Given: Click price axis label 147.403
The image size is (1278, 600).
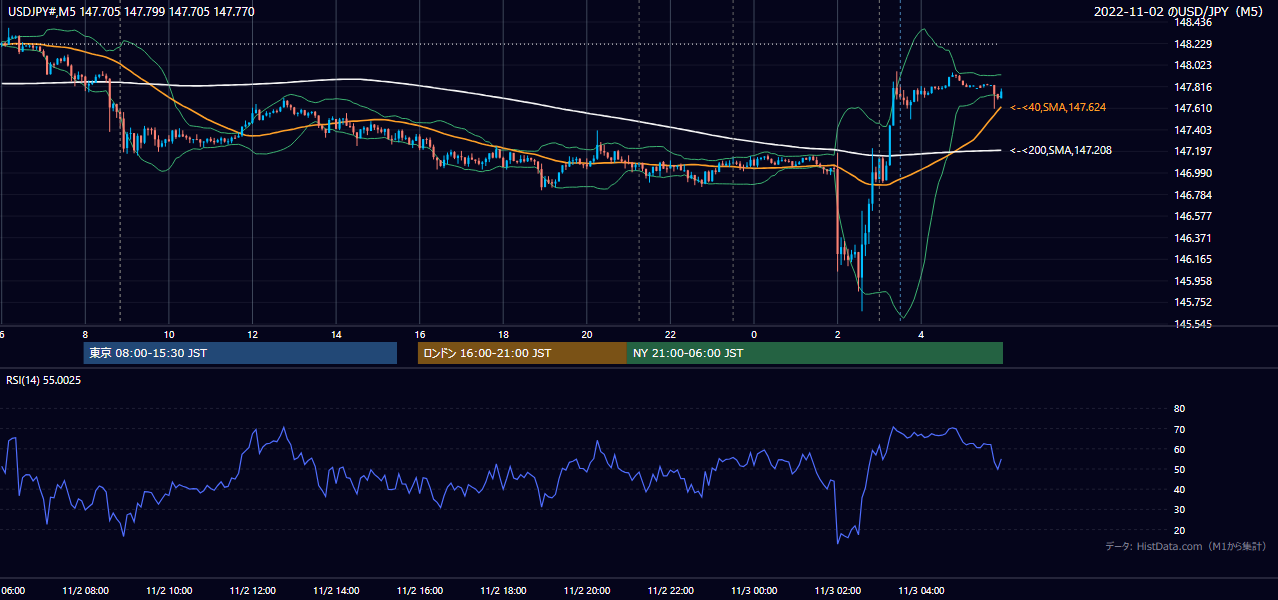Looking at the screenshot, I should pyautogui.click(x=1195, y=130).
